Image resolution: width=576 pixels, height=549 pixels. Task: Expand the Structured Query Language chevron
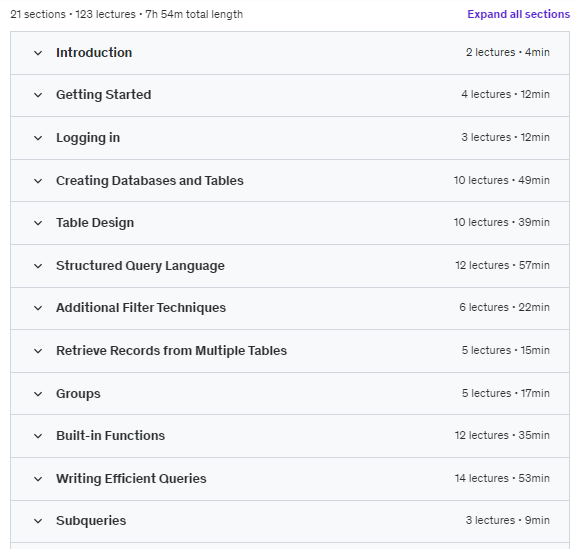[38, 266]
